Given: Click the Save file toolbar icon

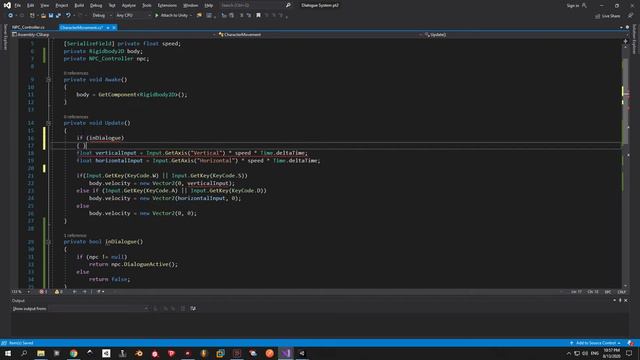Looking at the screenshot, I should click(x=51, y=16).
